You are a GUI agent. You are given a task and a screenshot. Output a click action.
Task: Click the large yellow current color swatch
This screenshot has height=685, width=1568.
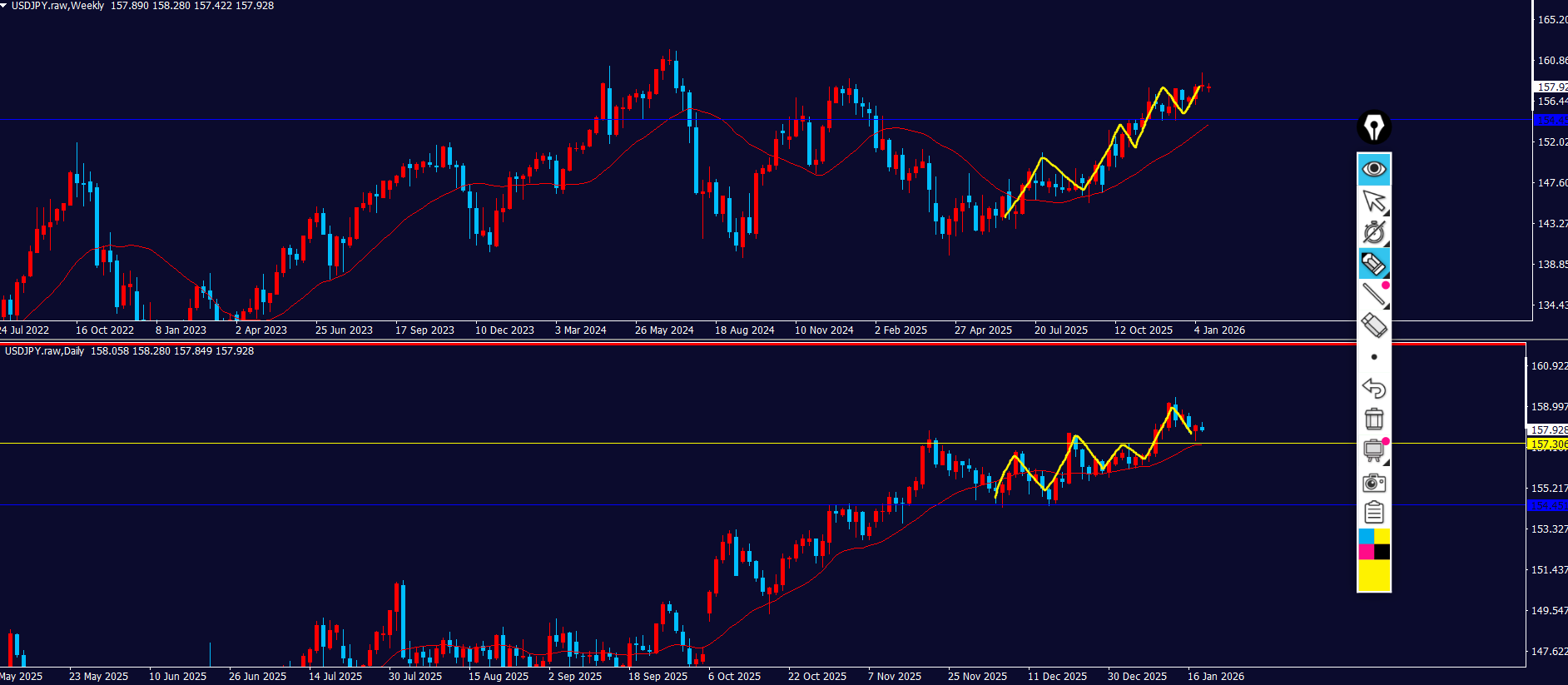coord(1373,575)
